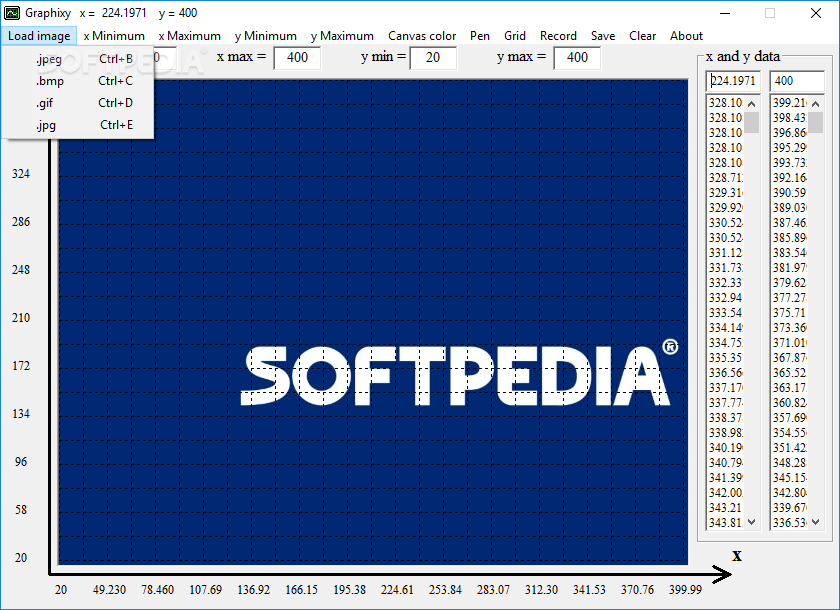Click x-axis label 107.69

pos(205,590)
